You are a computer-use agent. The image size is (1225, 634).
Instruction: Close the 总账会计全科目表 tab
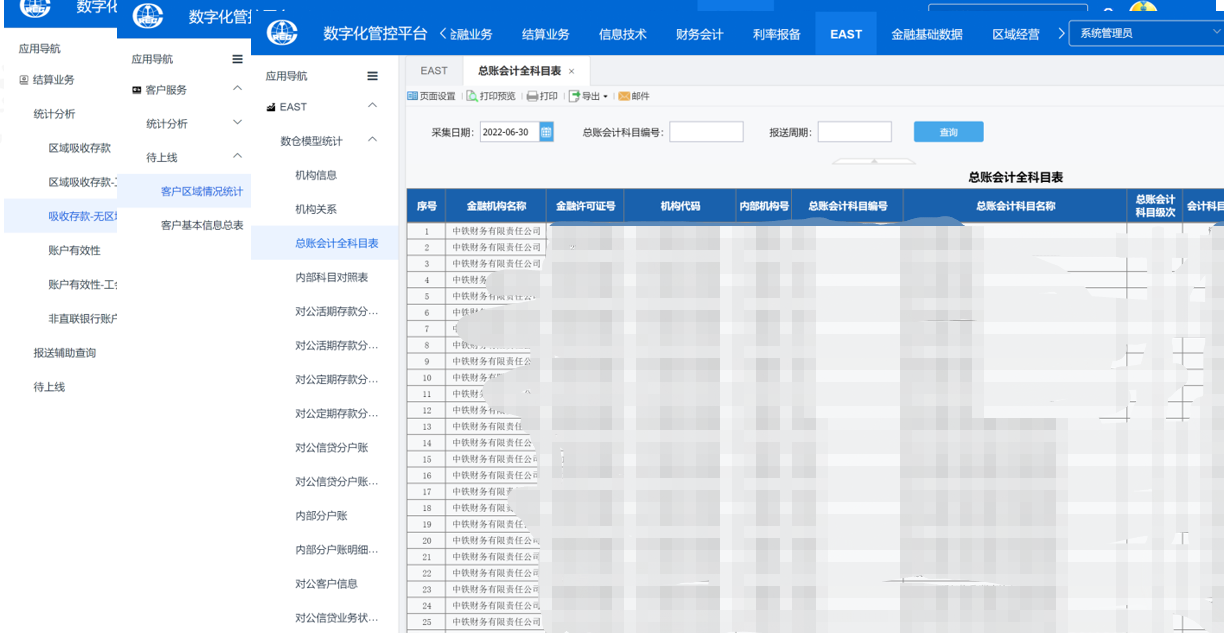coord(572,71)
